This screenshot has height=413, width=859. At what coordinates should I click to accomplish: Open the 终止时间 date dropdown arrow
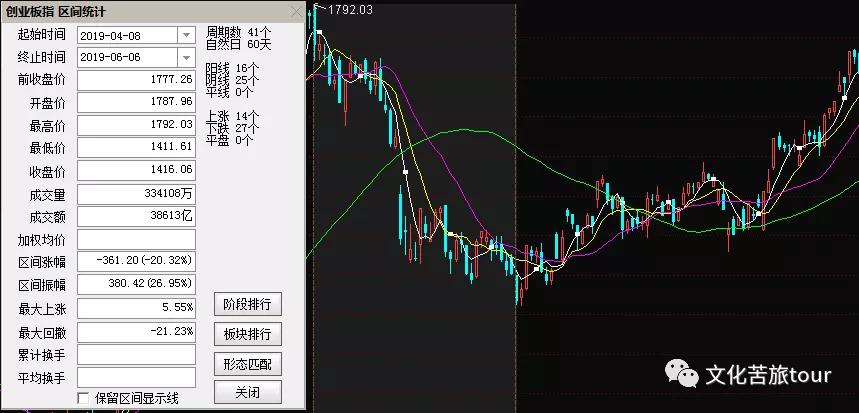tap(186, 58)
